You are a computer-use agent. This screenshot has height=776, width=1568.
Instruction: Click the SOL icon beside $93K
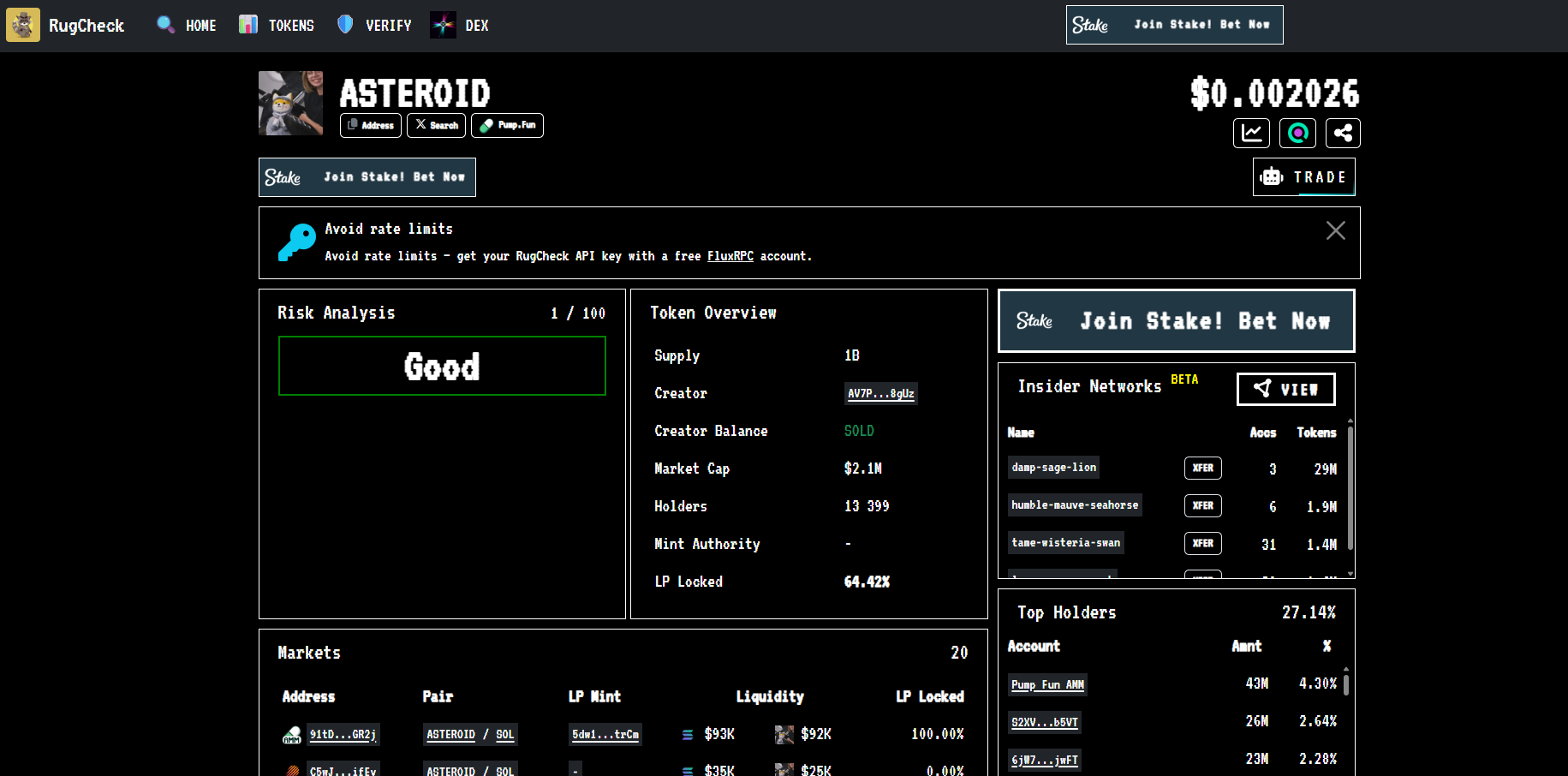pyautogui.click(x=688, y=735)
